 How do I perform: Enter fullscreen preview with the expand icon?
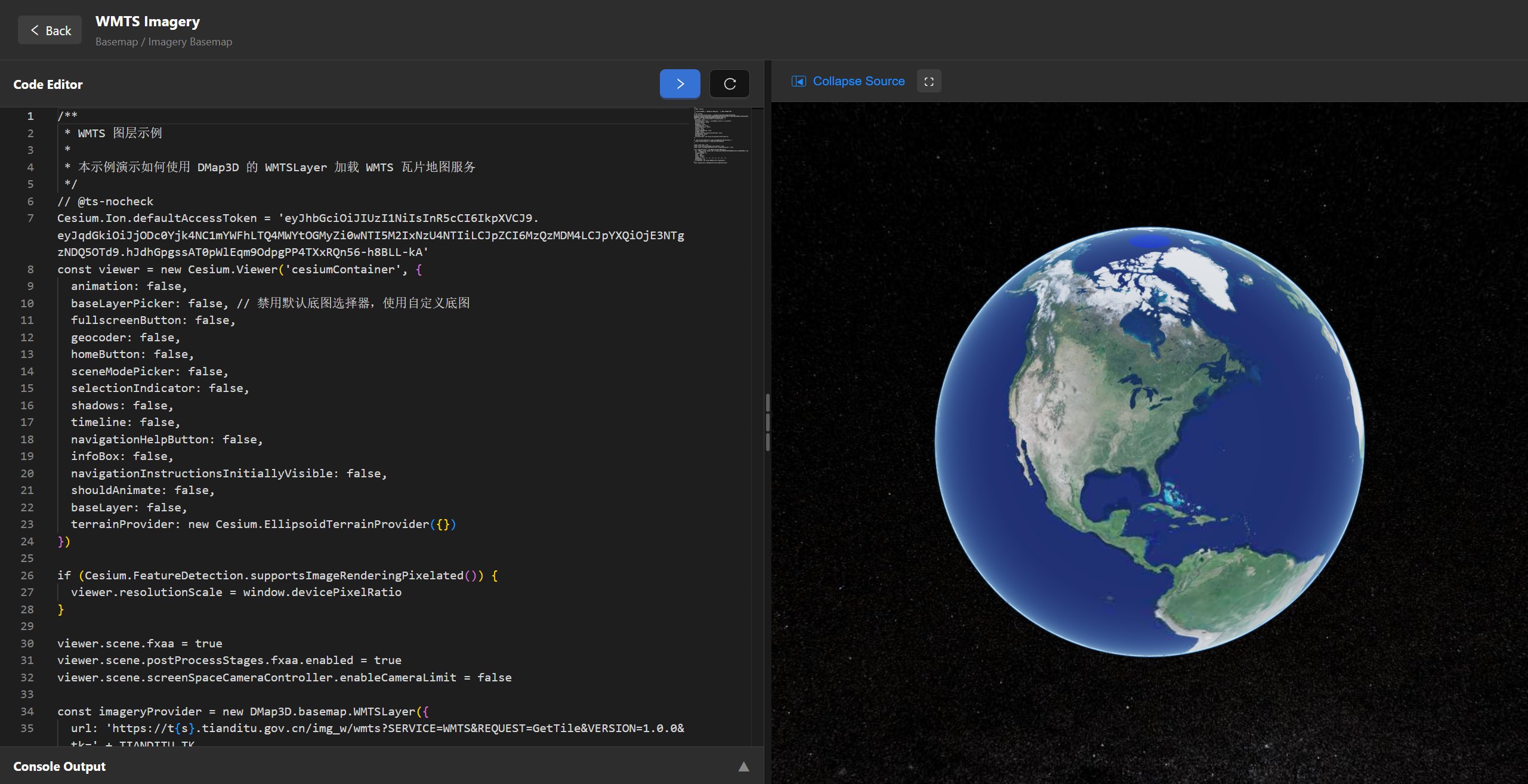point(928,82)
